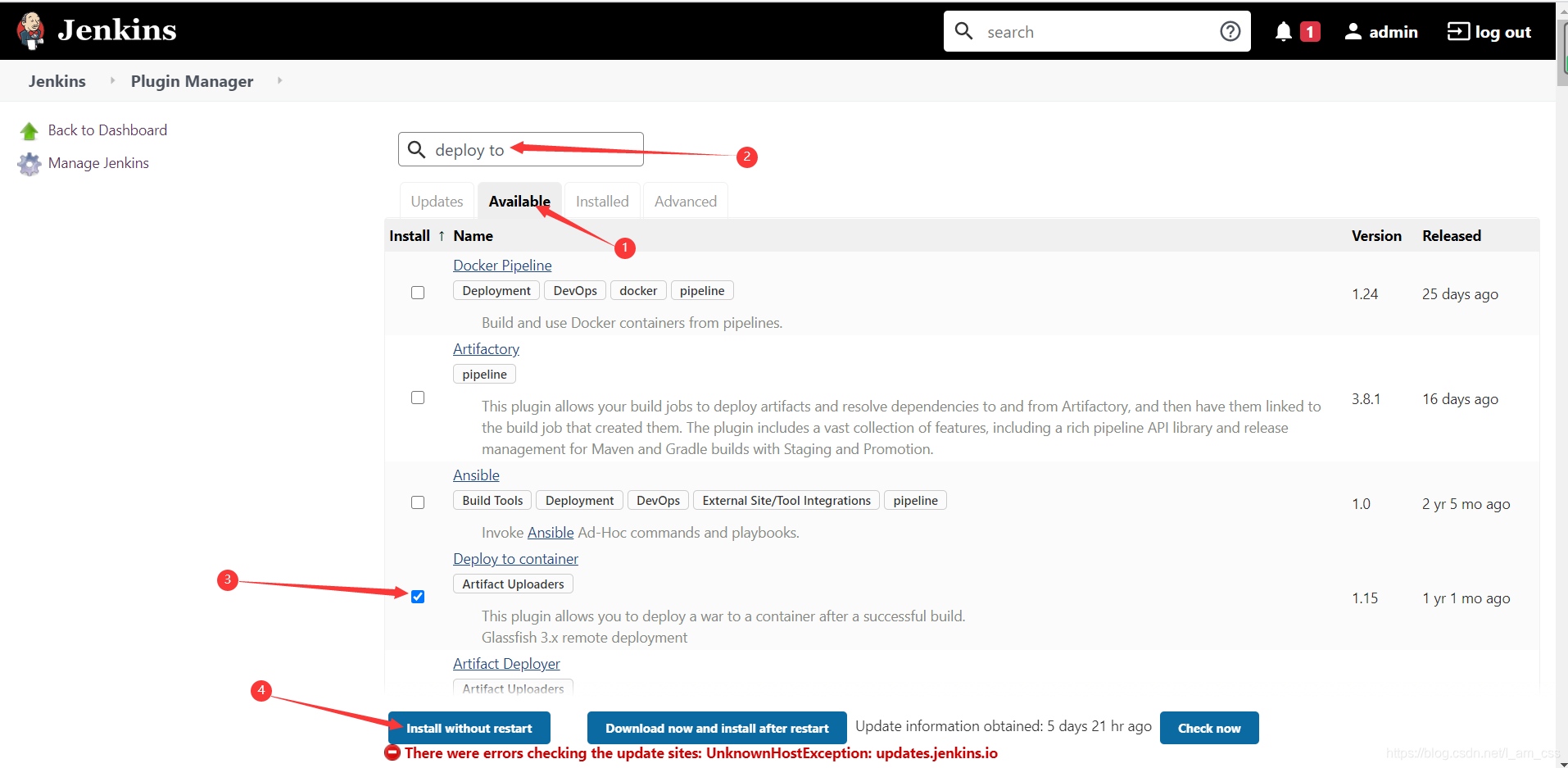The image size is (1568, 768).
Task: Focus the header search field
Action: pyautogui.click(x=1098, y=31)
